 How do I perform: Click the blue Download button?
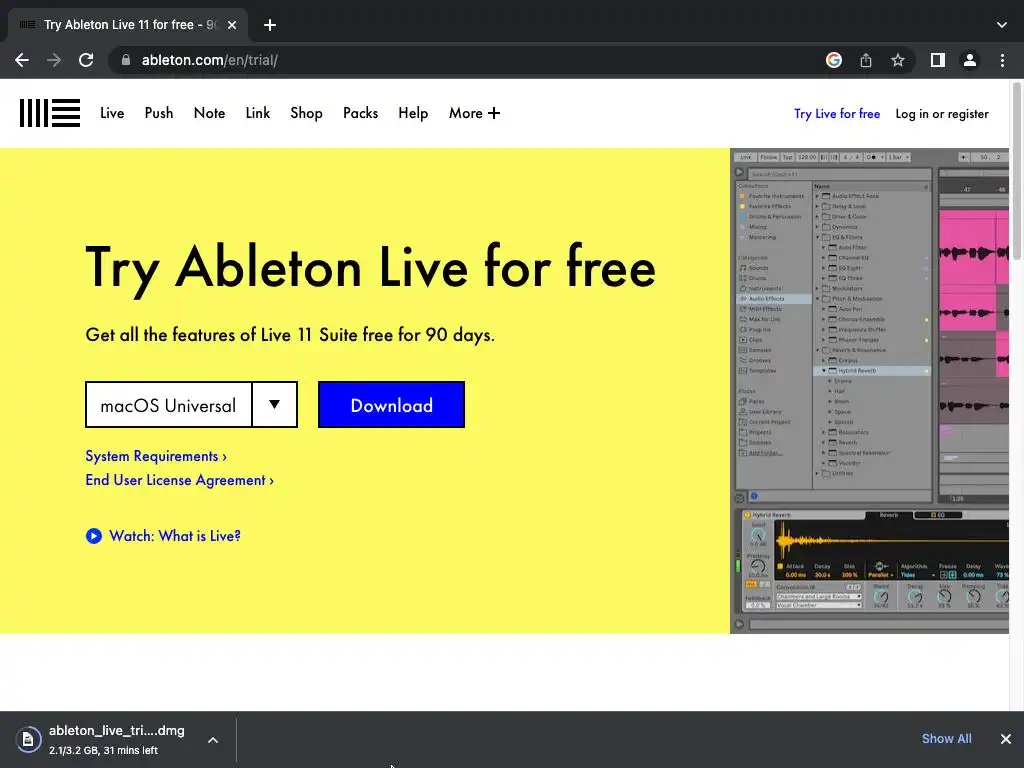391,405
